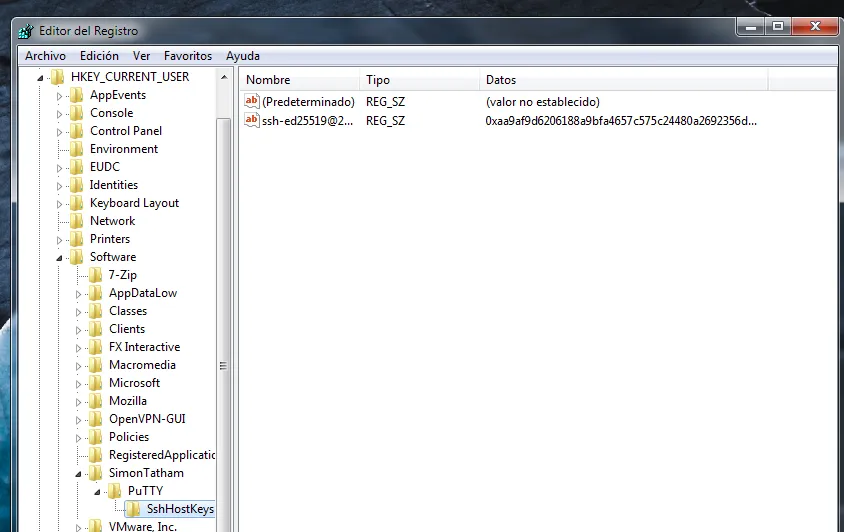Viewport: 844px width, 532px height.
Task: Expand the Identities key
Action: point(59,186)
